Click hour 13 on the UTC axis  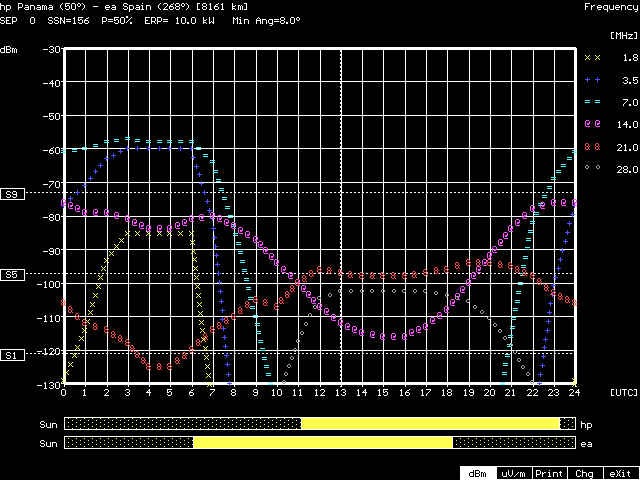click(x=341, y=393)
